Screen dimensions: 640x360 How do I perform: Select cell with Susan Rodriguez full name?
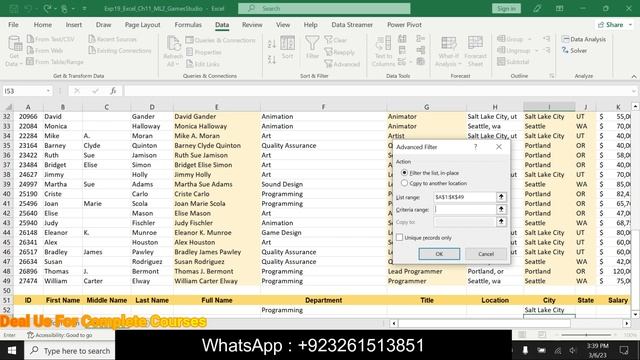216,261
